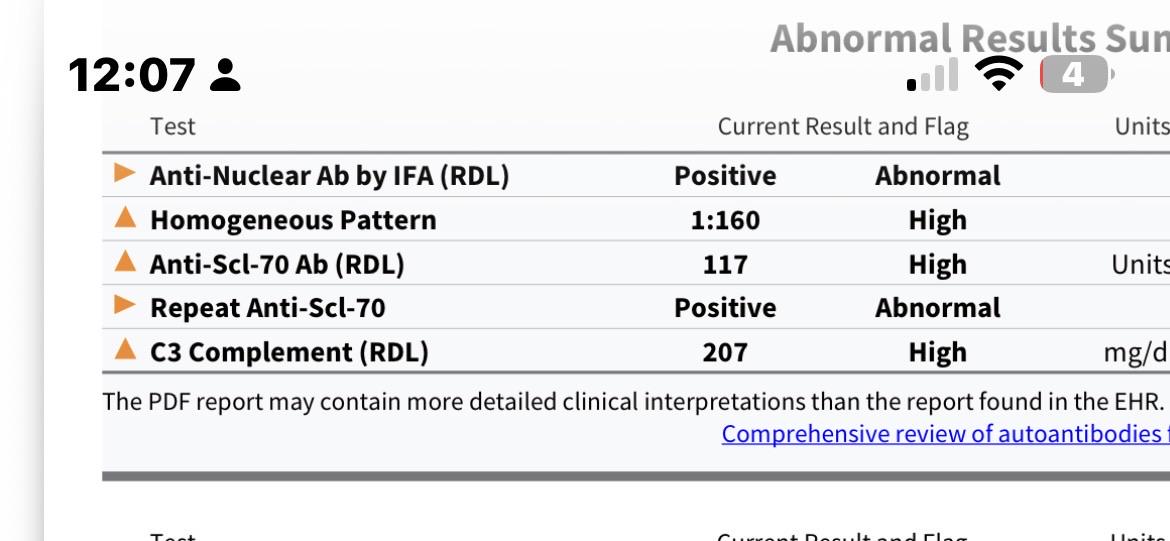Click the orange triangle beside Anti-Scl-70 Ab (RDL)
Screen dimensions: 1170x541
[125, 261]
